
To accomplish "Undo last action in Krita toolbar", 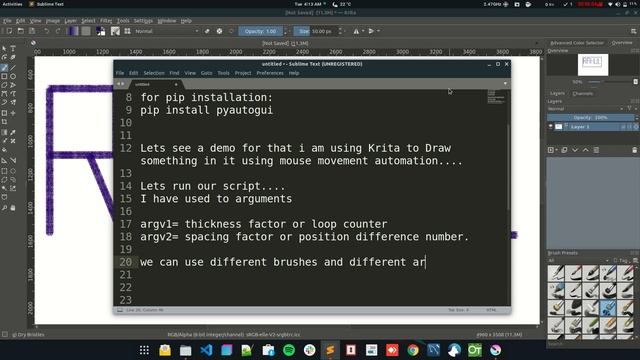I will [46, 31].
